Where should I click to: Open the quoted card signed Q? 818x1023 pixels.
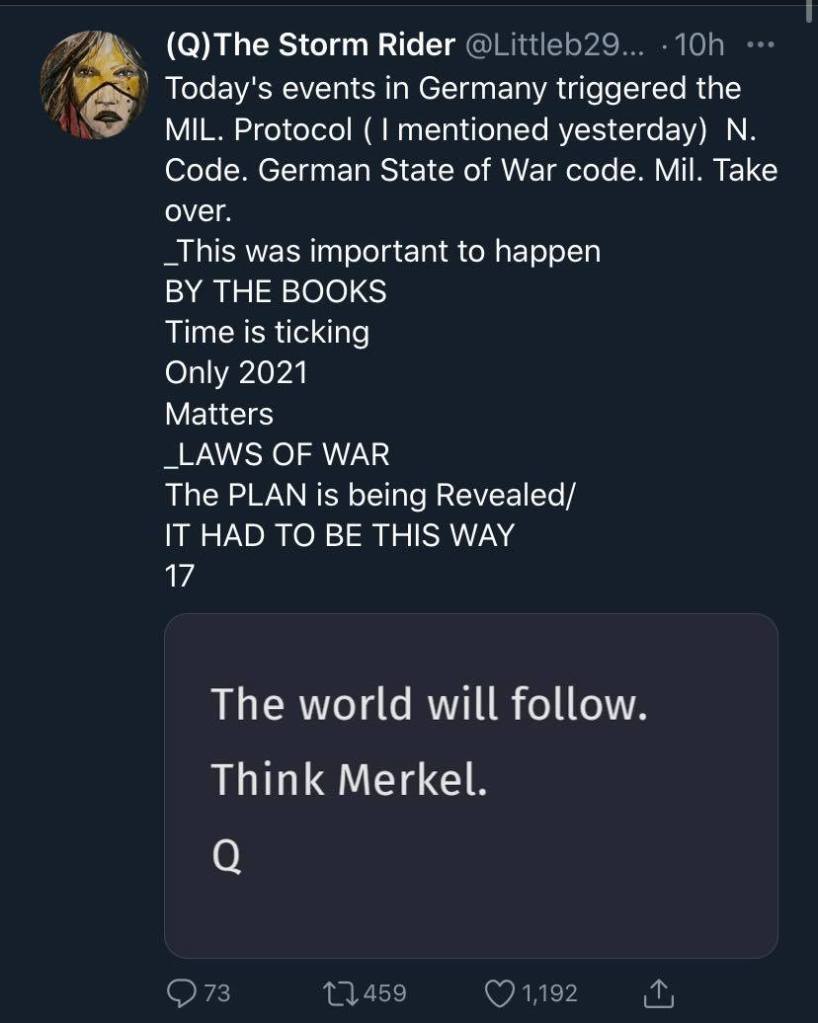click(471, 785)
